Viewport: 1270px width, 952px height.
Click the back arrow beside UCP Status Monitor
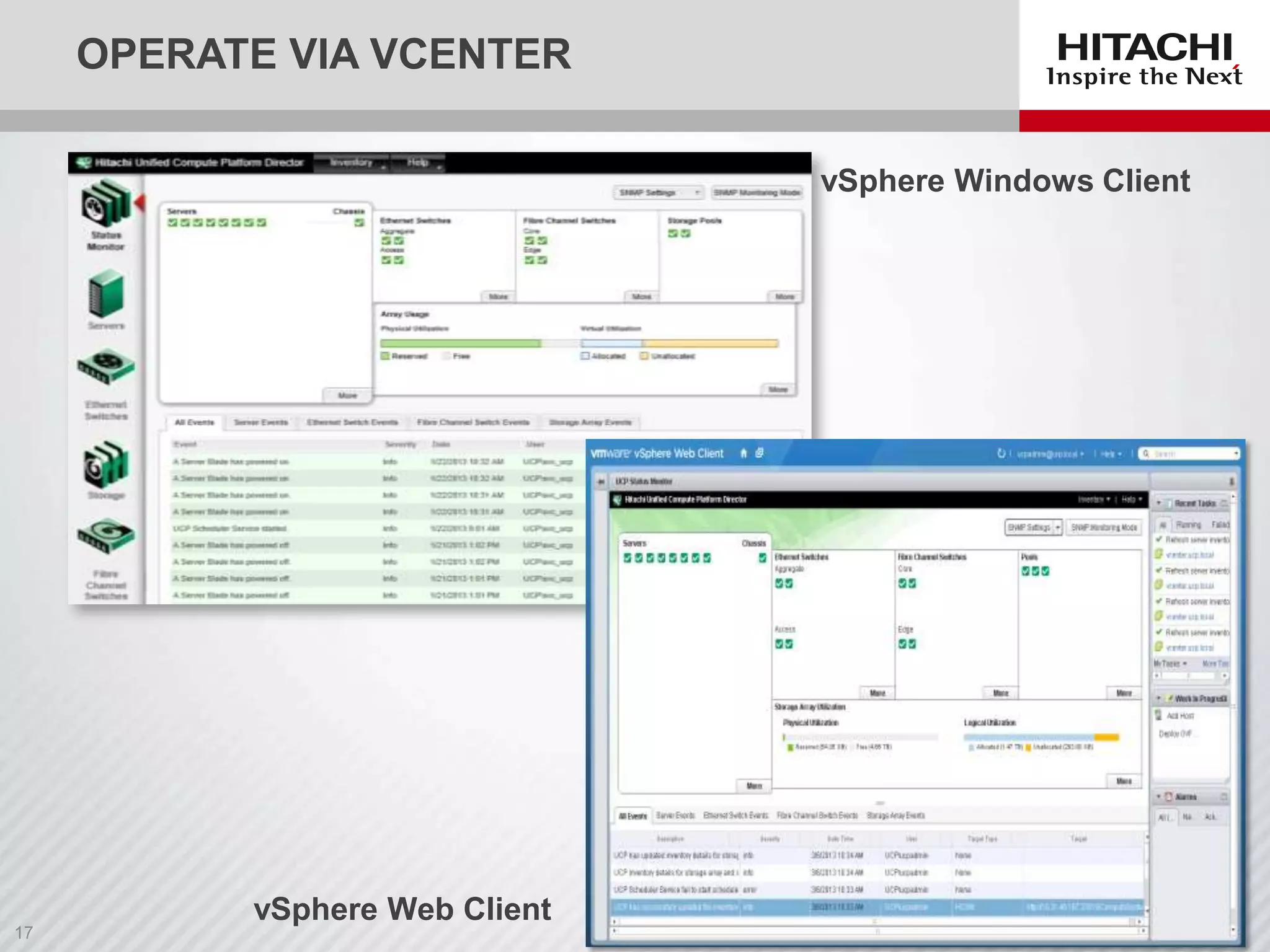tap(600, 482)
